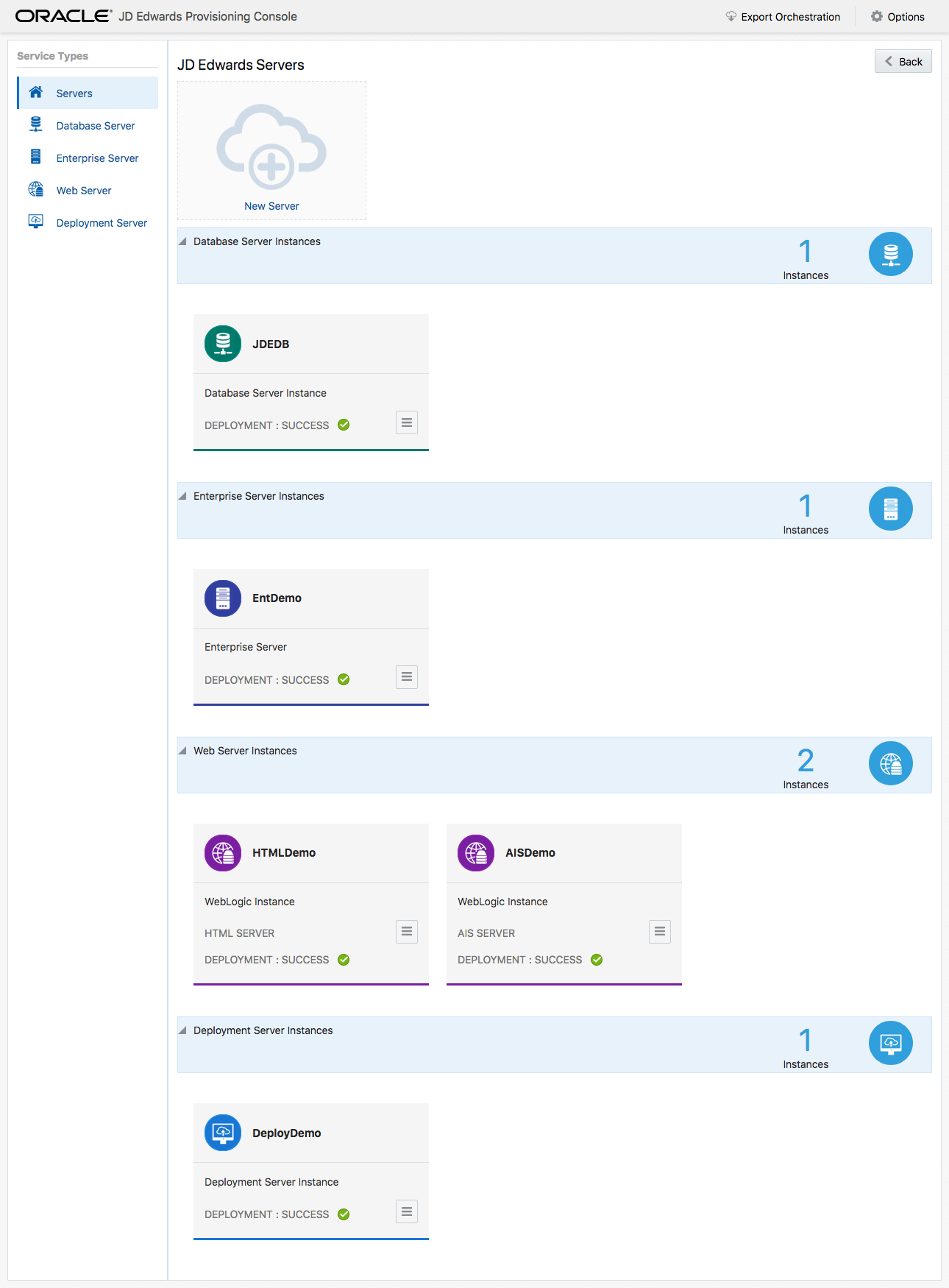The image size is (949, 1288).
Task: Open the JDEDB instance actions menu
Action: click(407, 422)
